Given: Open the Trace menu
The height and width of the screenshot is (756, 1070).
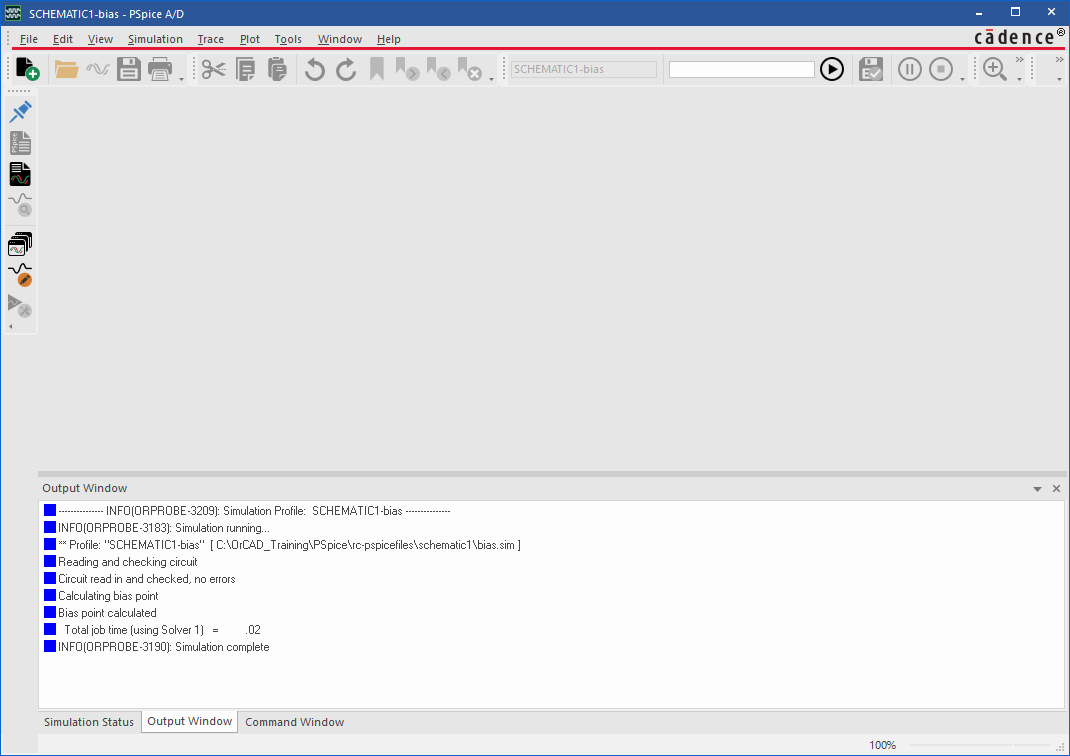Looking at the screenshot, I should coord(211,39).
